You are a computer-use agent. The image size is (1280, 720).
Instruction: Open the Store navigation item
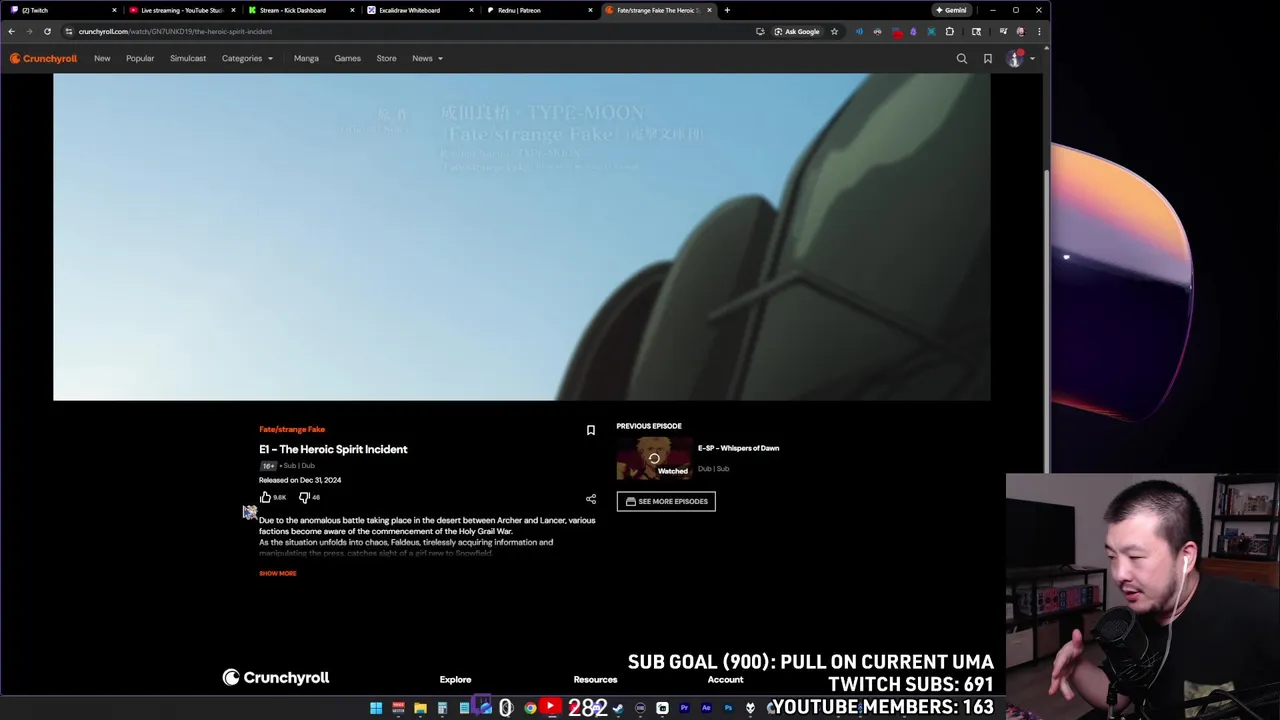tap(386, 58)
